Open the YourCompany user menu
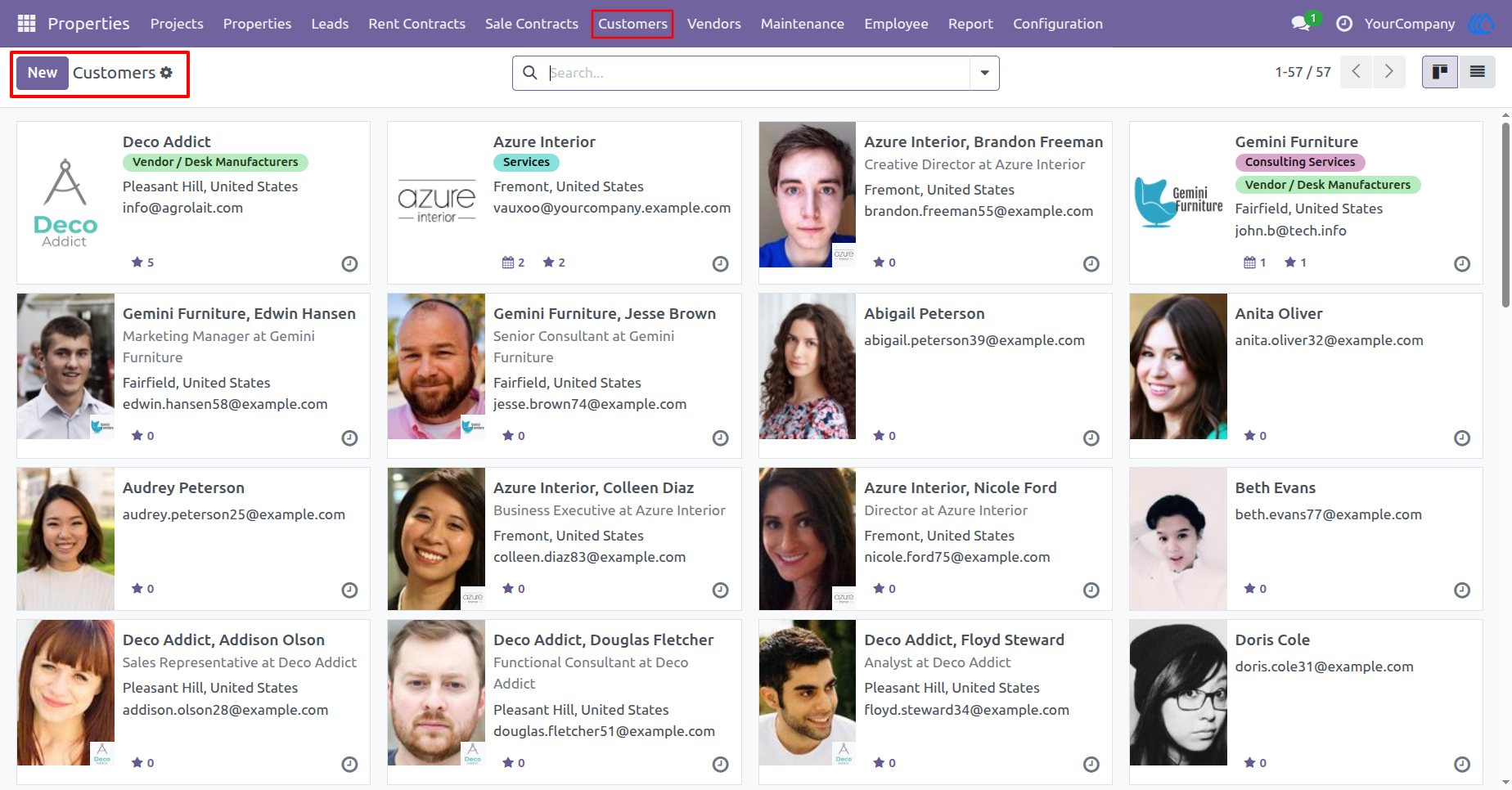 point(1410,24)
